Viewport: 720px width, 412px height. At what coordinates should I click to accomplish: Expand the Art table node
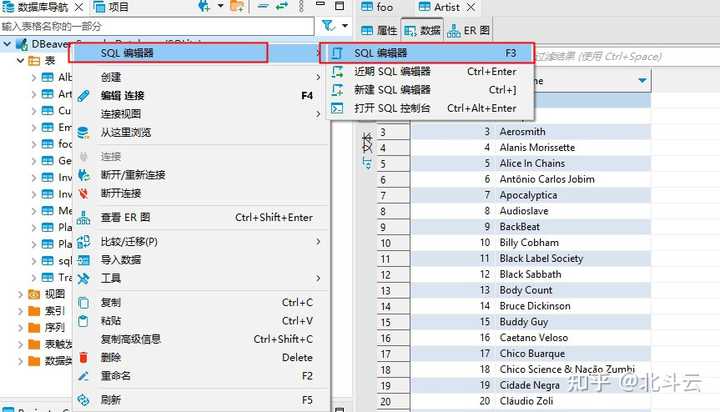point(34,94)
